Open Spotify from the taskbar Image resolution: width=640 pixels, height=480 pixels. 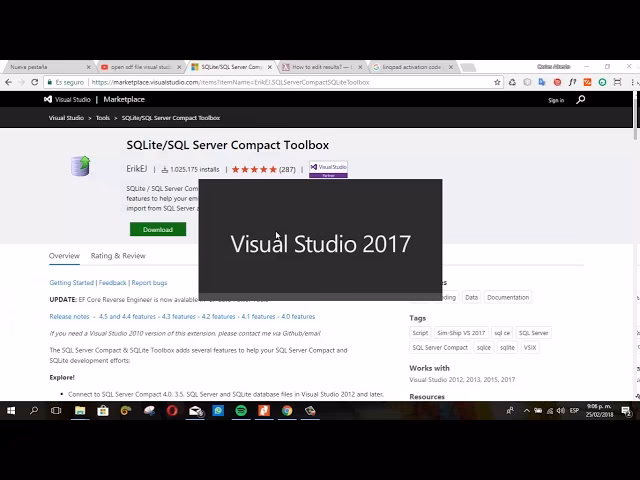pyautogui.click(x=241, y=411)
